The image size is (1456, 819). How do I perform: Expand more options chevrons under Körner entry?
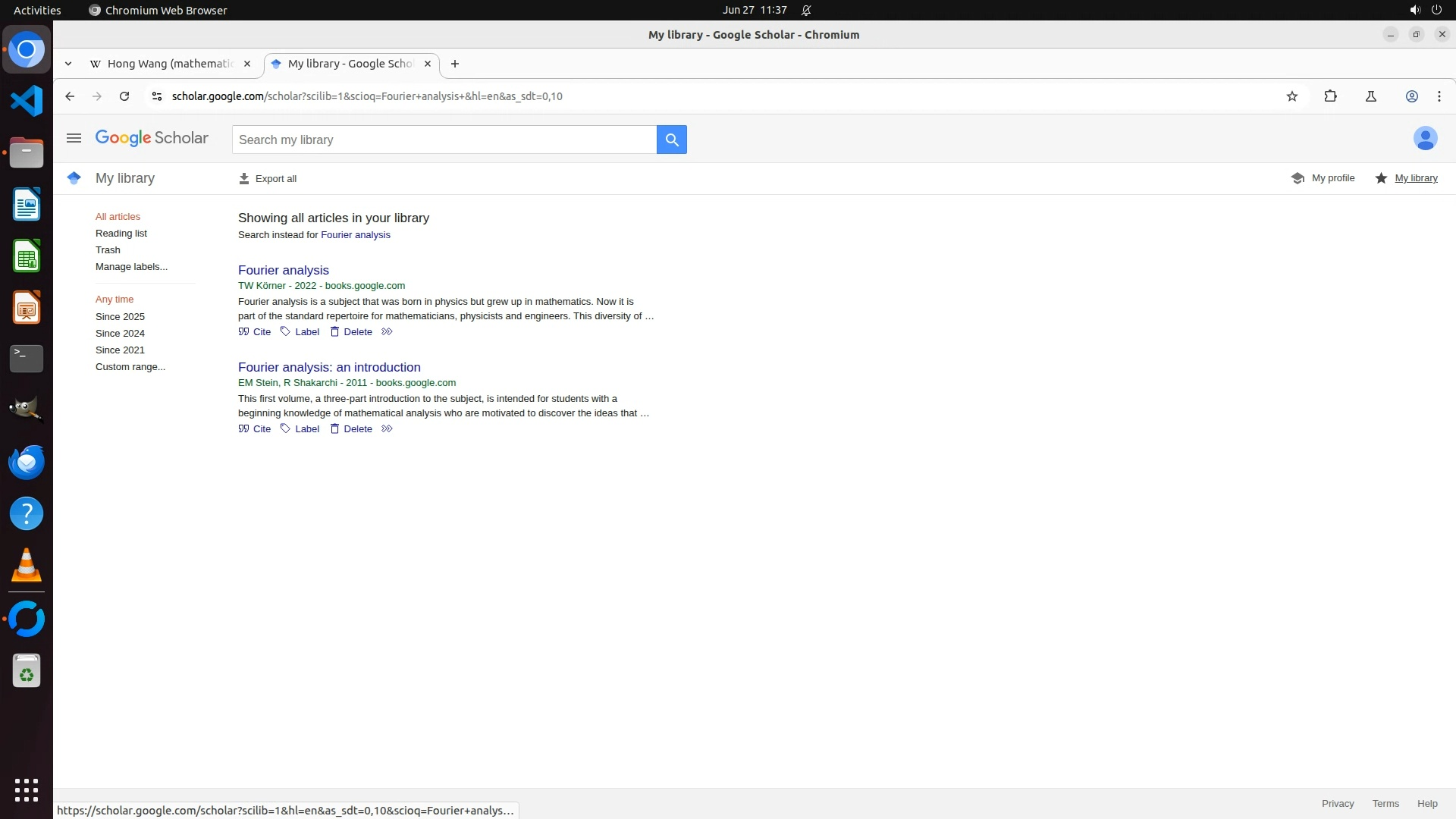tap(387, 331)
